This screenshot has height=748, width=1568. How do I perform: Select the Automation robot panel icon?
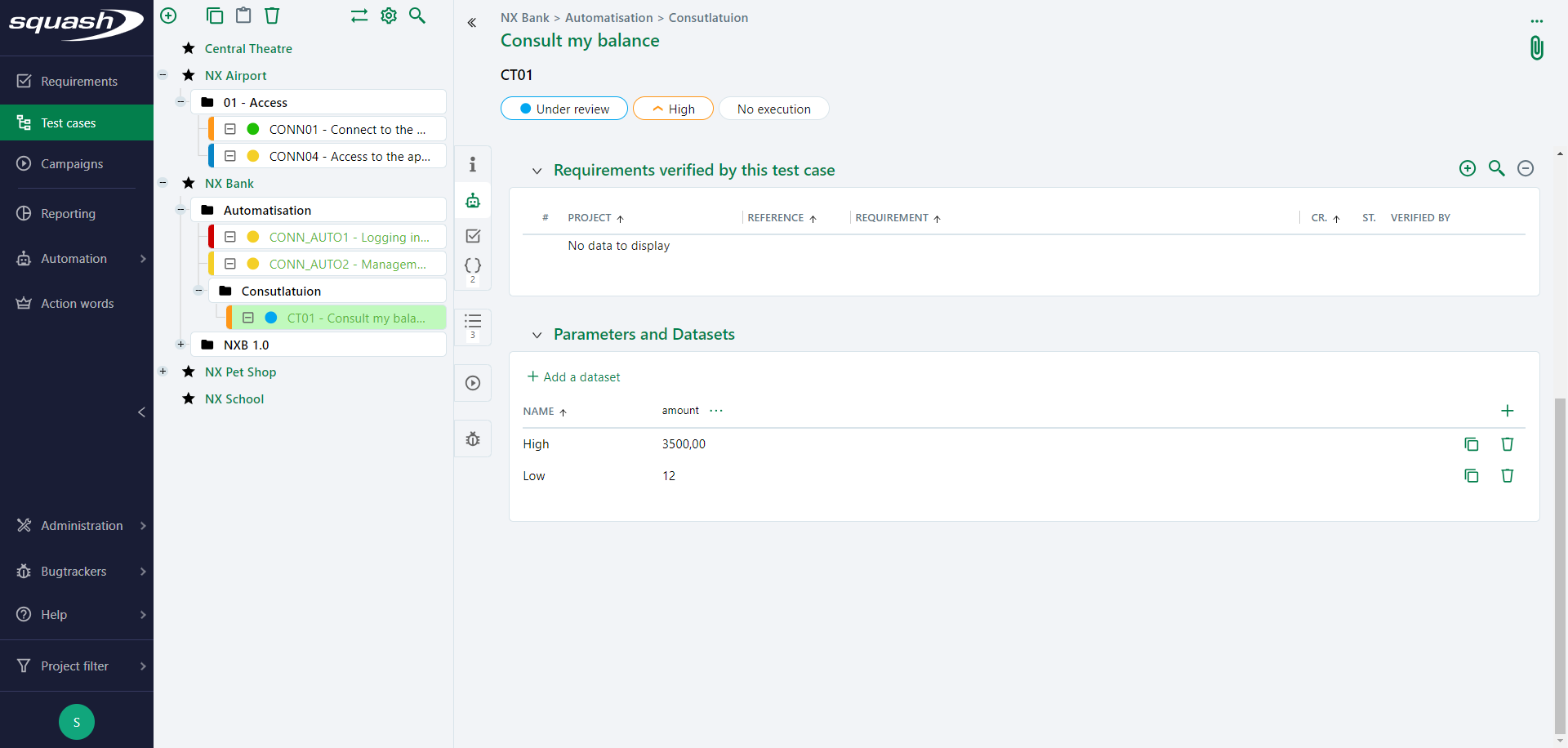pos(473,200)
